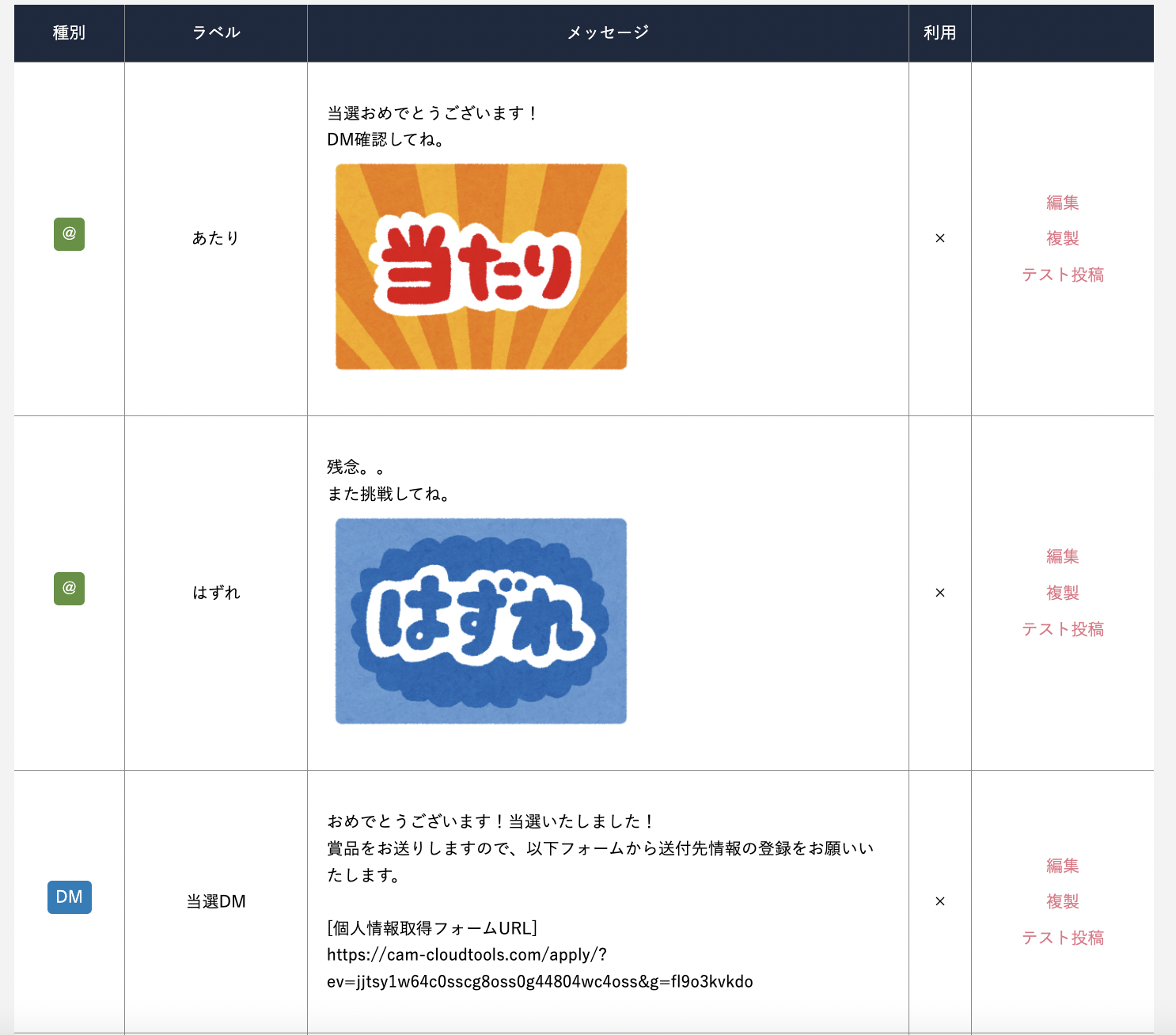Click 複製 link for the 当選DM row
The width and height of the screenshot is (1176, 1035).
[1063, 901]
